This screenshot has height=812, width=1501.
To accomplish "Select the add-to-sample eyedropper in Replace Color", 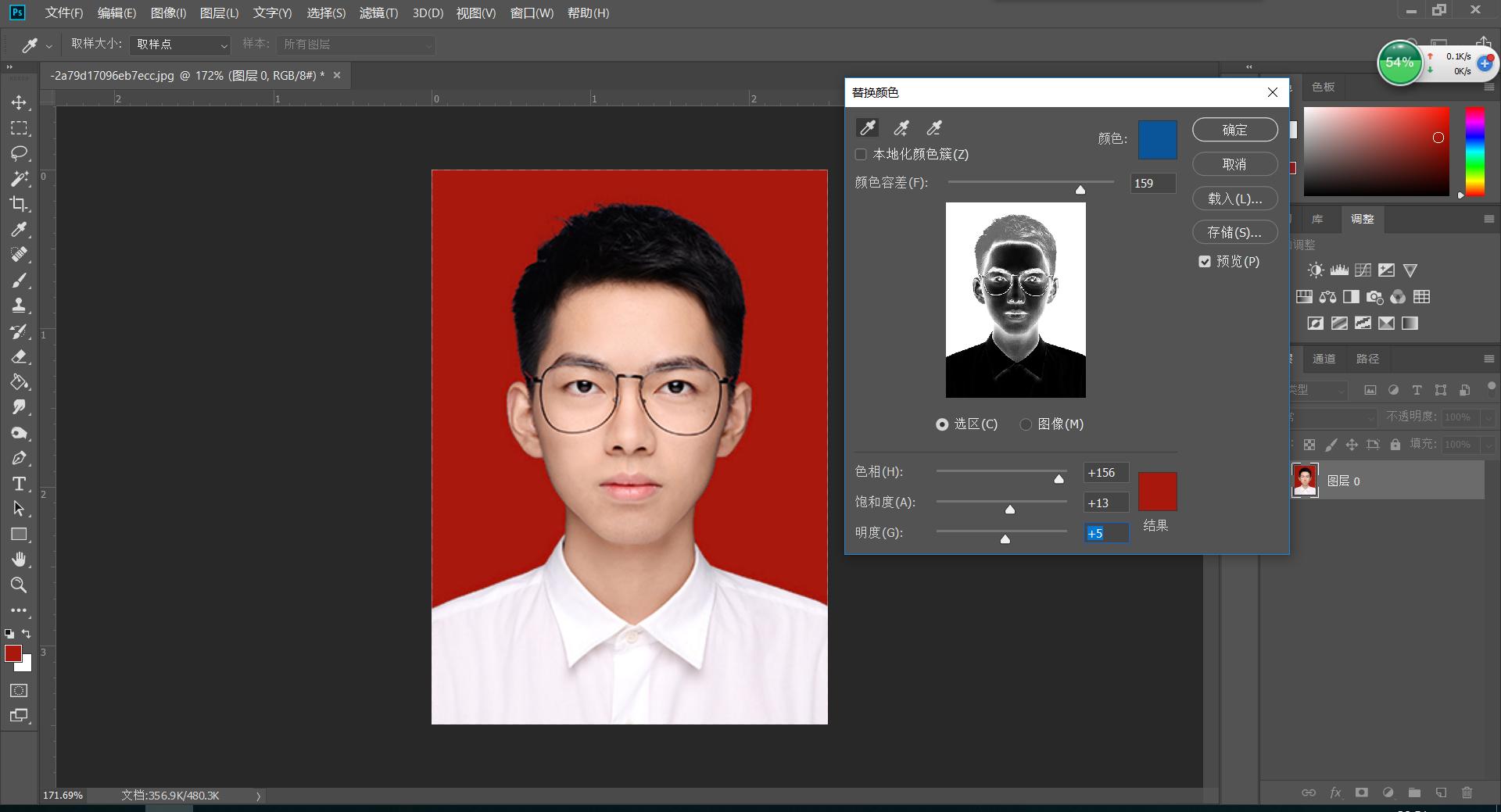I will (900, 127).
